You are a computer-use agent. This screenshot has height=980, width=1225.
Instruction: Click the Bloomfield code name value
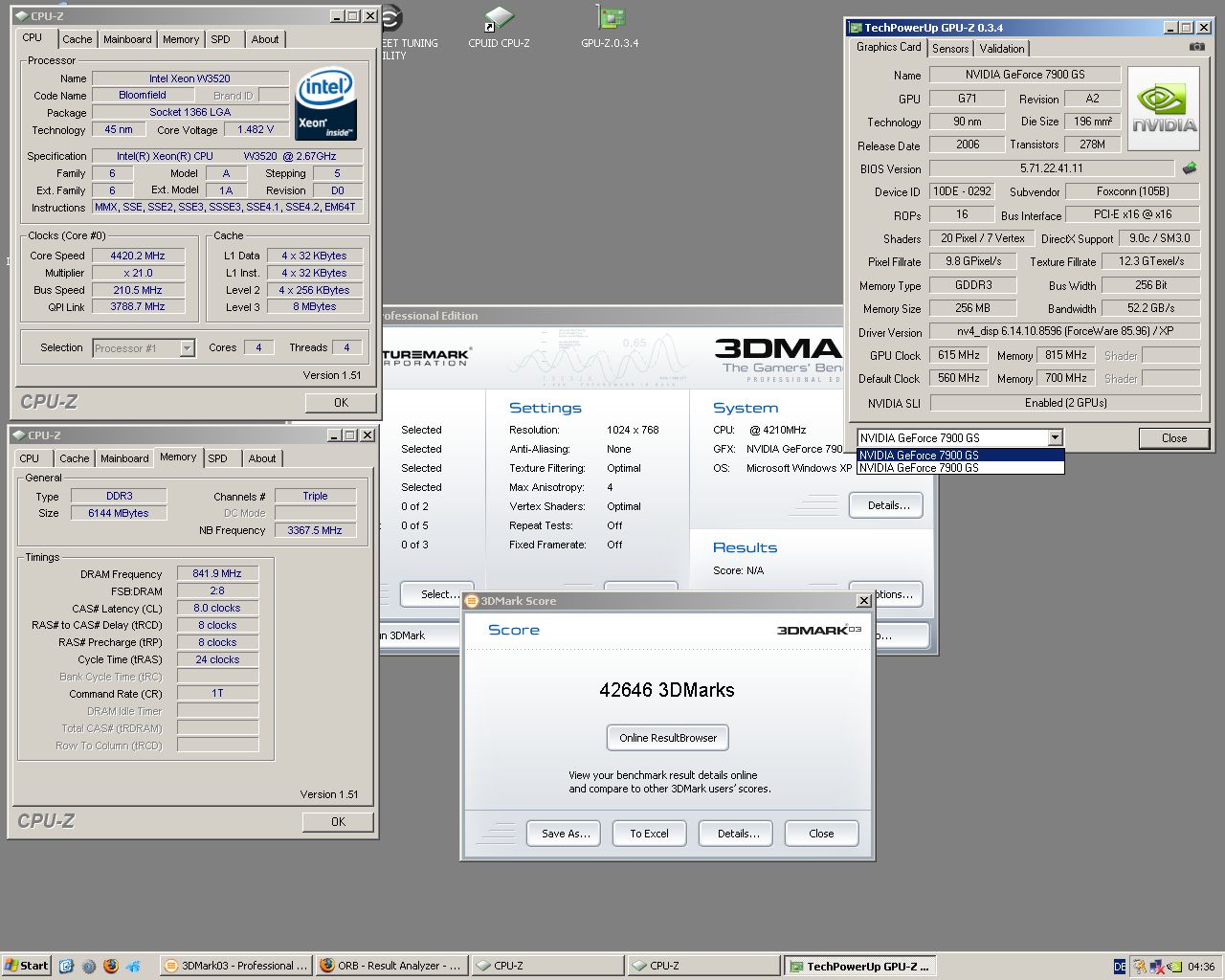tap(143, 96)
